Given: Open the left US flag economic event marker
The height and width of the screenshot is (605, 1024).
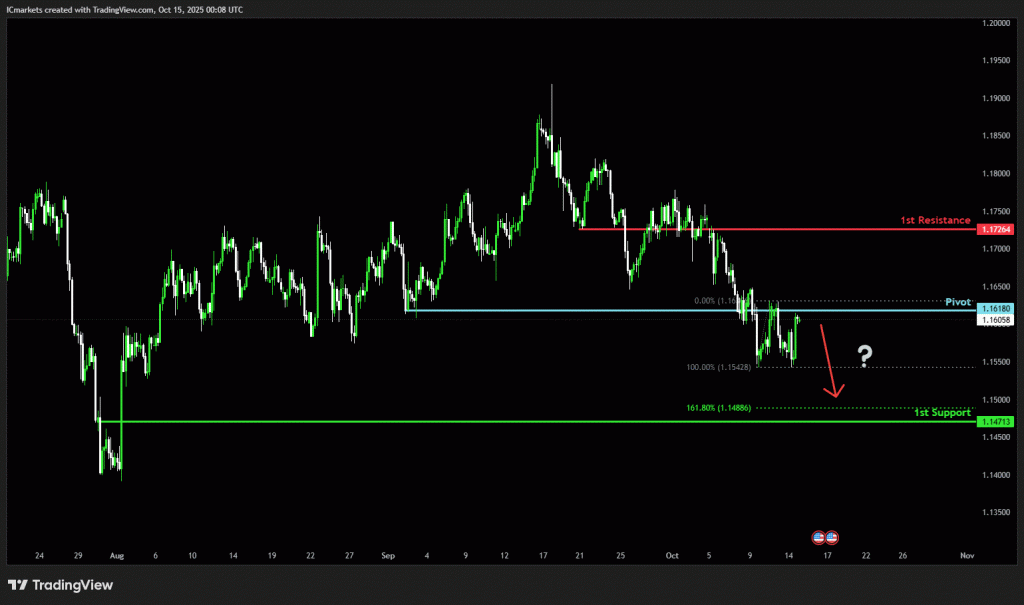Looking at the screenshot, I should (x=818, y=537).
